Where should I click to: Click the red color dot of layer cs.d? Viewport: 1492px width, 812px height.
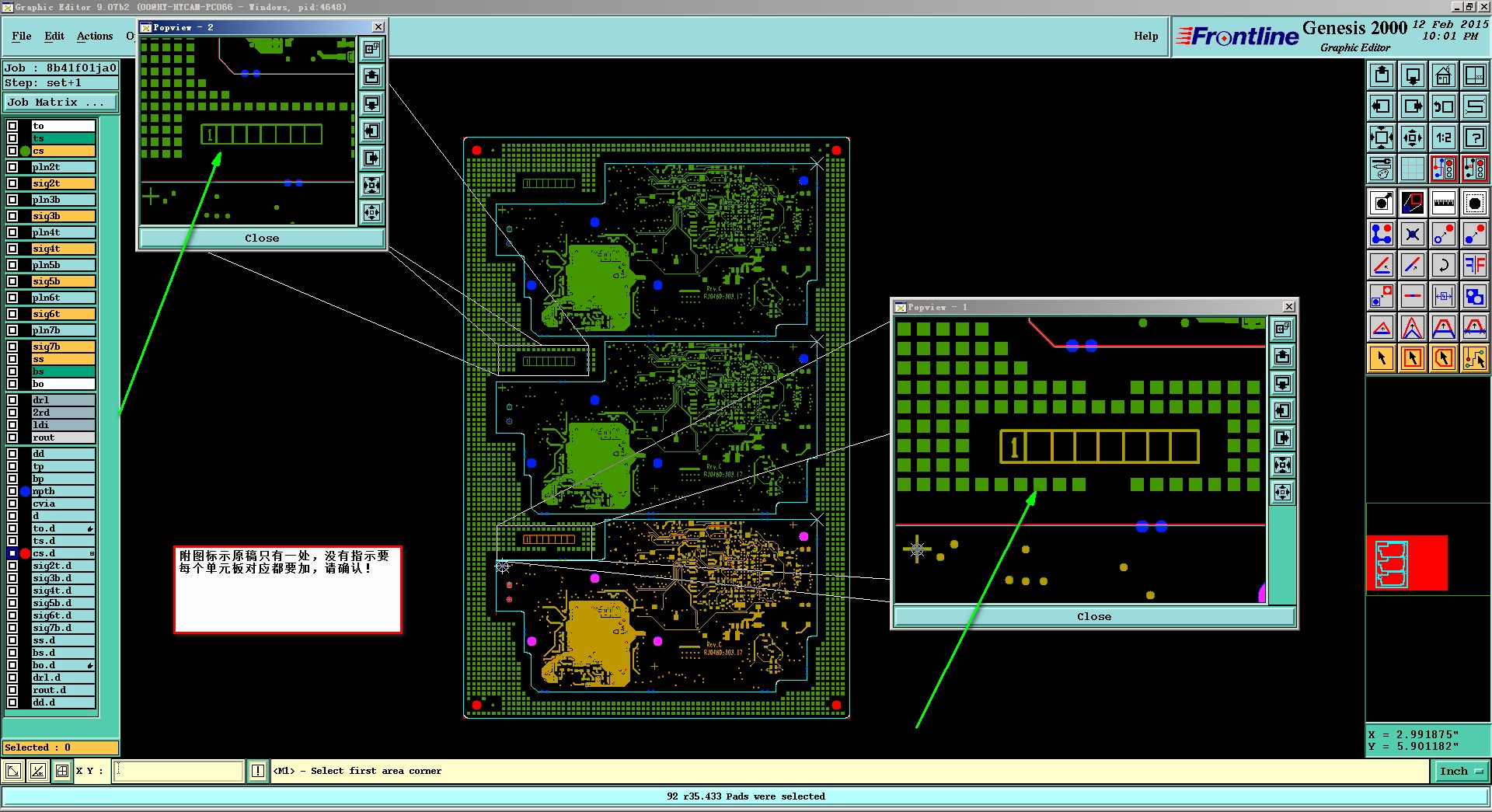point(26,553)
